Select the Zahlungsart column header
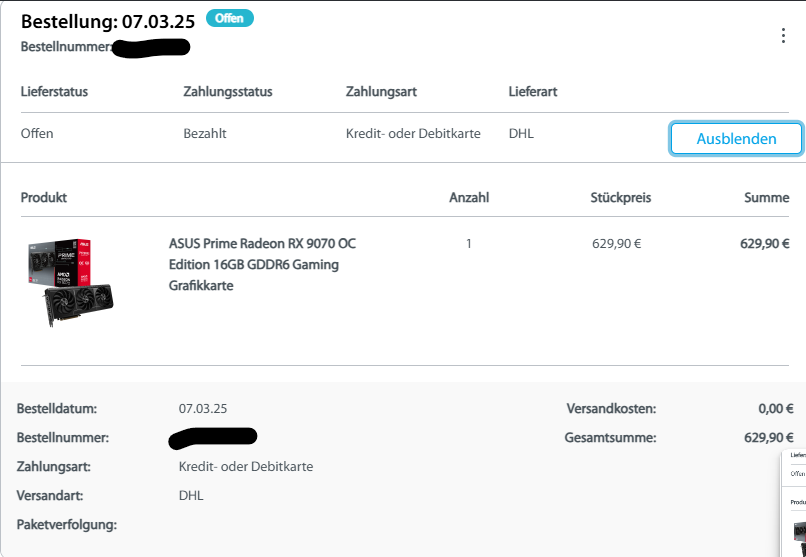 [381, 92]
